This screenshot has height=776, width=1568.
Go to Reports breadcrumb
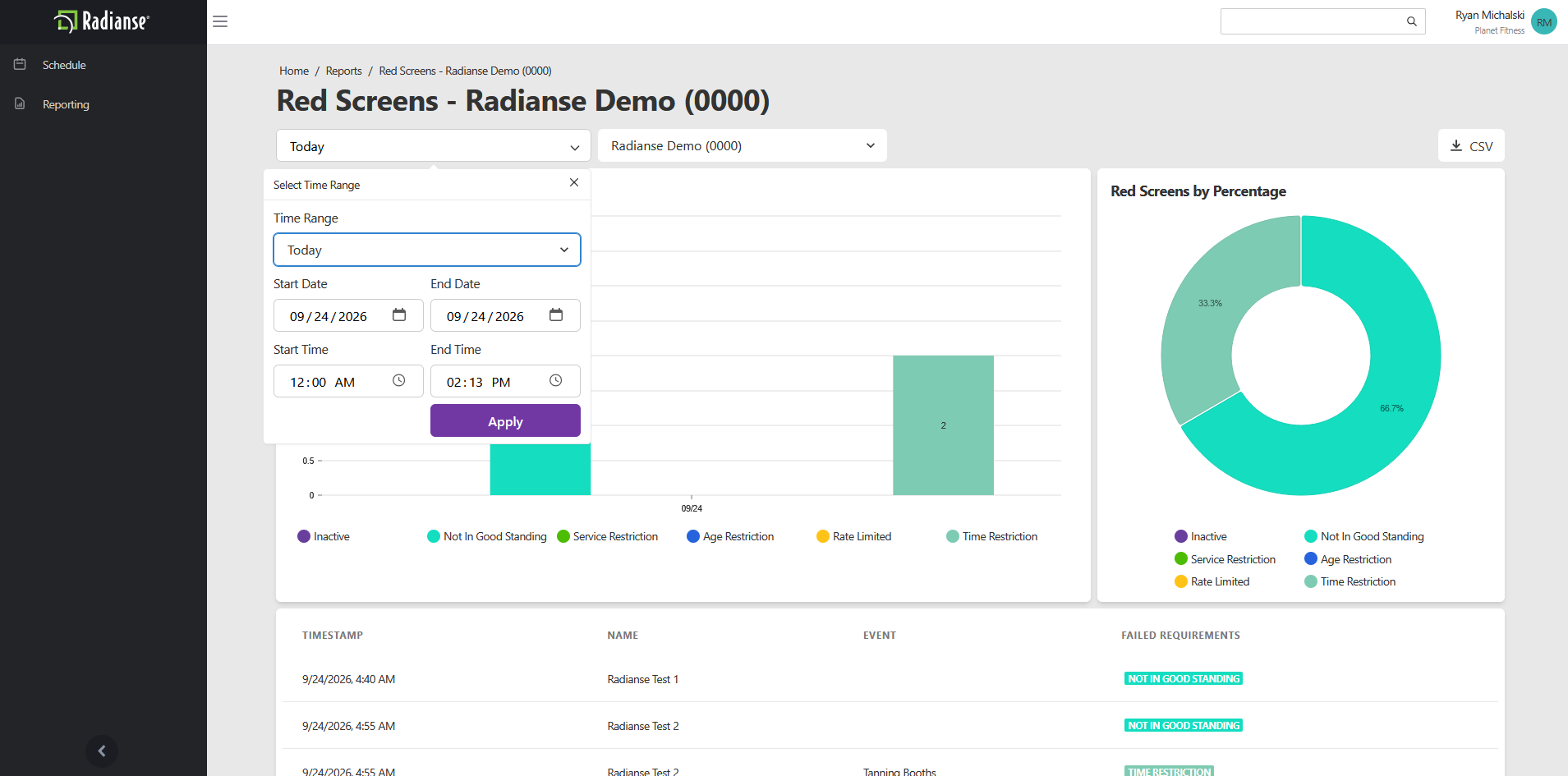pyautogui.click(x=343, y=71)
